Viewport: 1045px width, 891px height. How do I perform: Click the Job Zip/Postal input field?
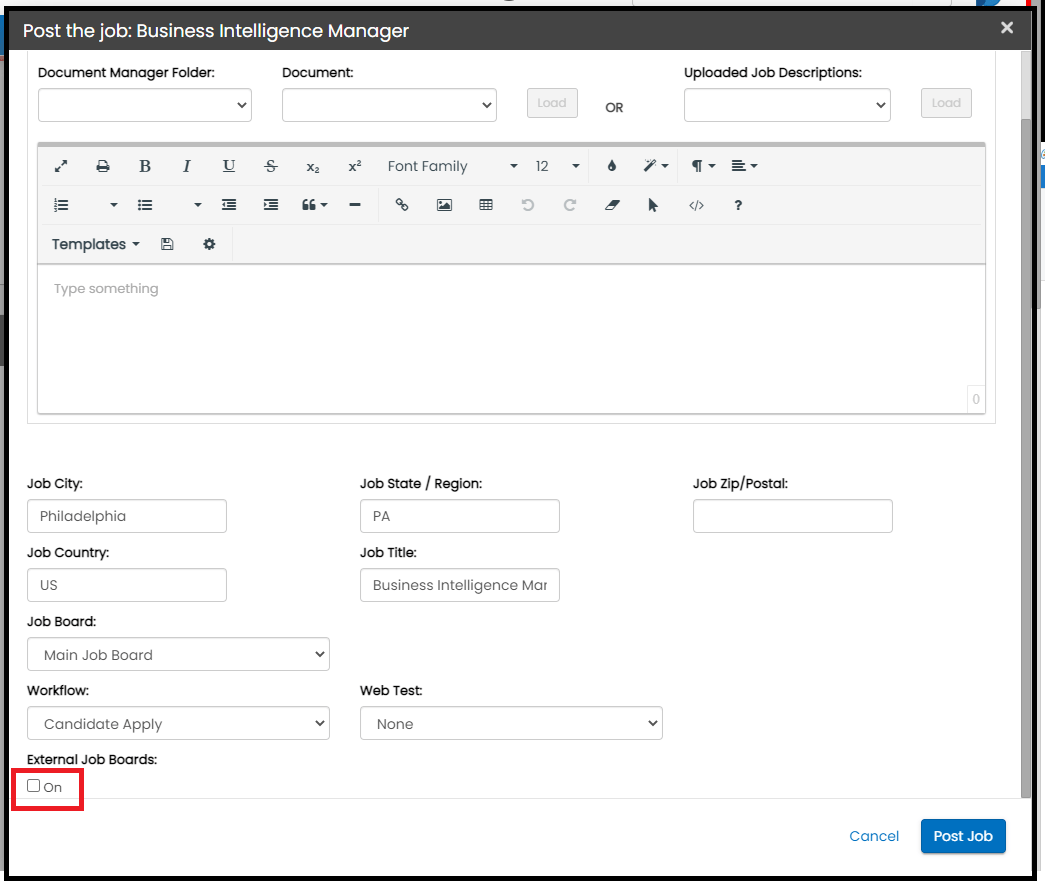[x=792, y=516]
